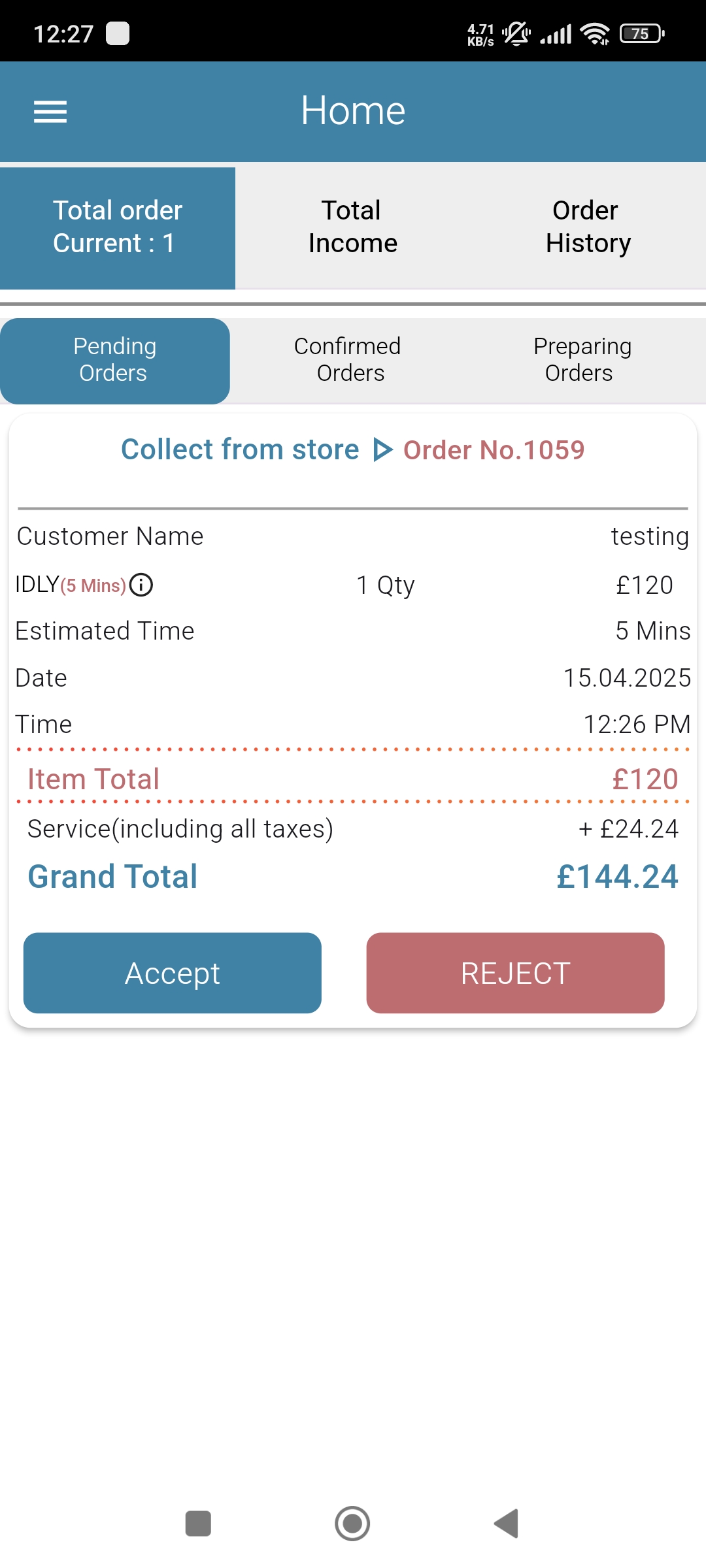Open the hamburger navigation menu
The height and width of the screenshot is (1568, 706).
[50, 112]
